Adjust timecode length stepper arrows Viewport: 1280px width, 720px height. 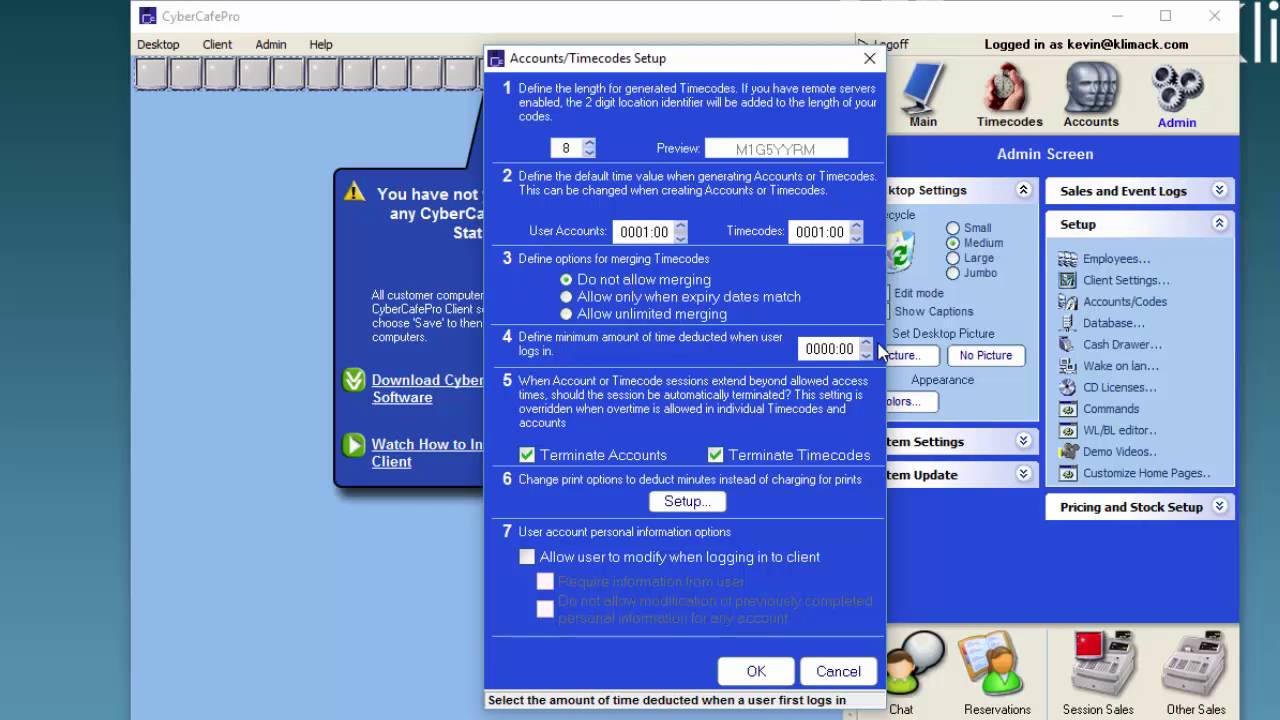589,148
